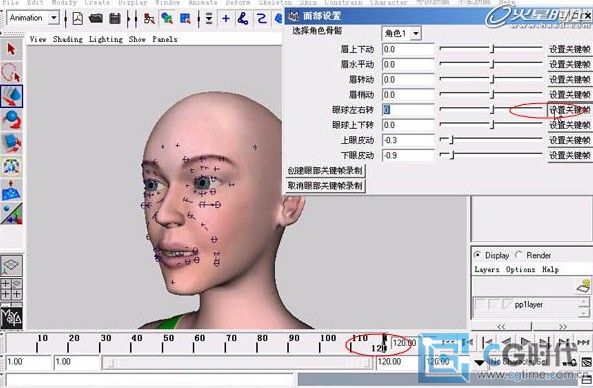Open the Show panel menu

click(137, 39)
